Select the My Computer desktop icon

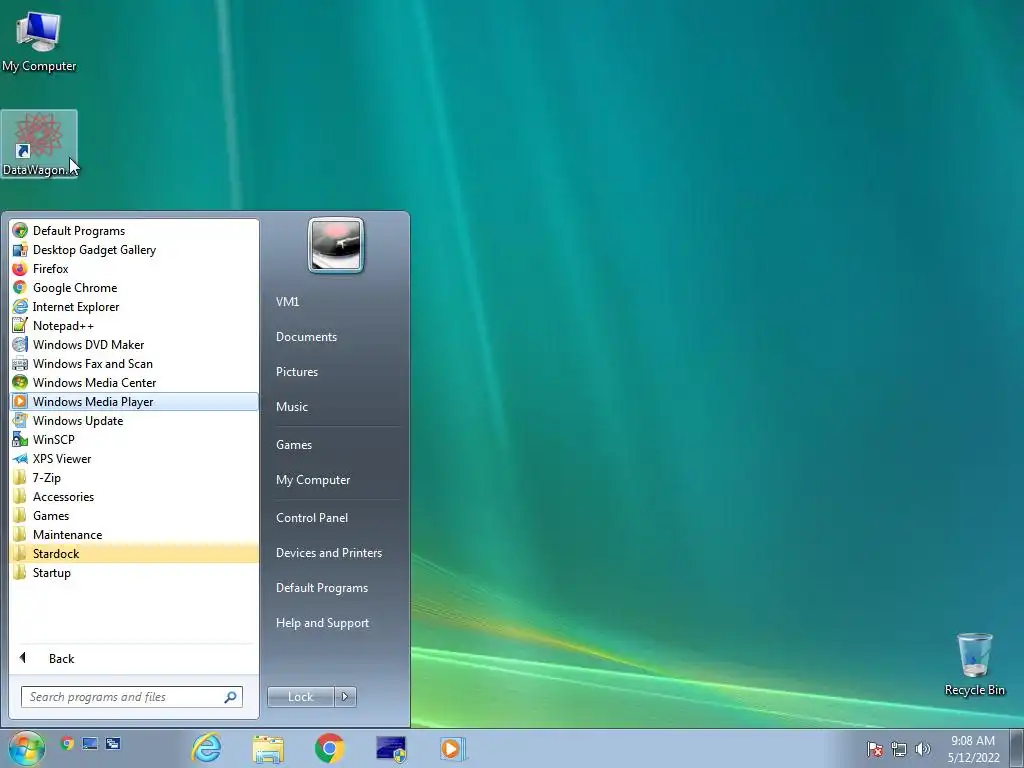[39, 41]
